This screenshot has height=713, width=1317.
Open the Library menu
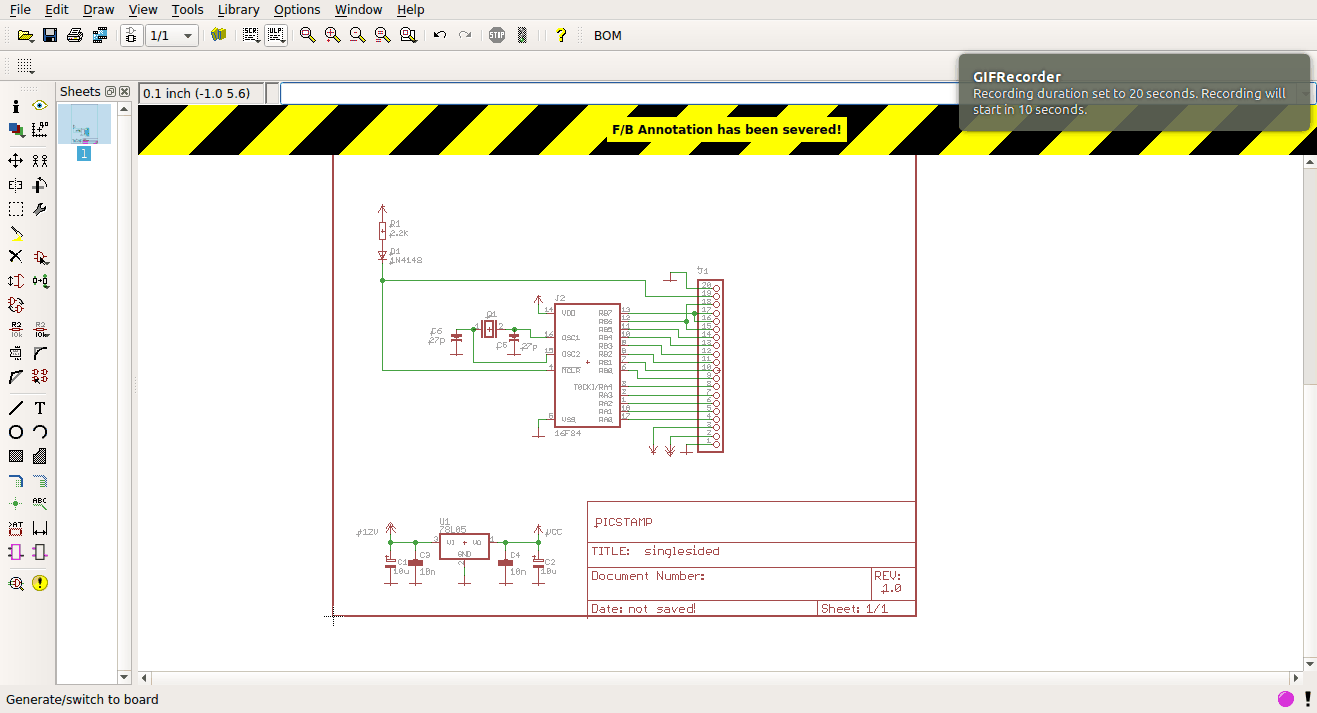[x=238, y=10]
